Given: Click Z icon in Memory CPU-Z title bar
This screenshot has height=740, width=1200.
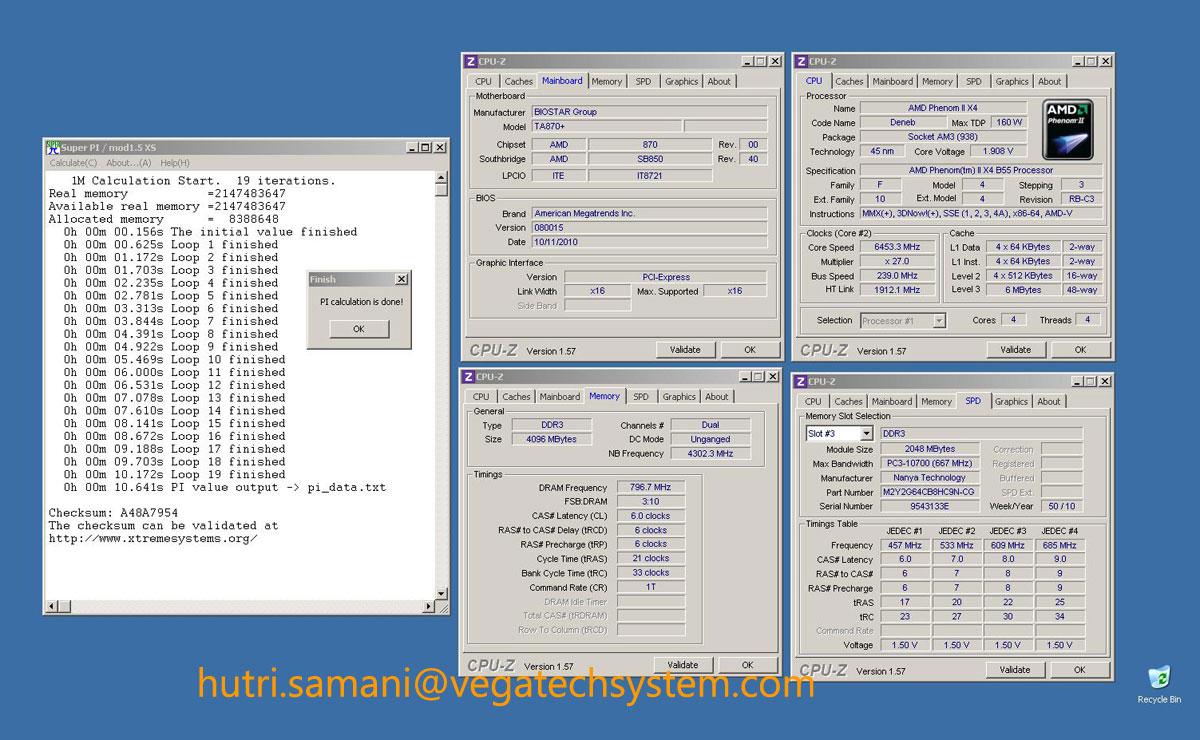Looking at the screenshot, I should [x=468, y=376].
